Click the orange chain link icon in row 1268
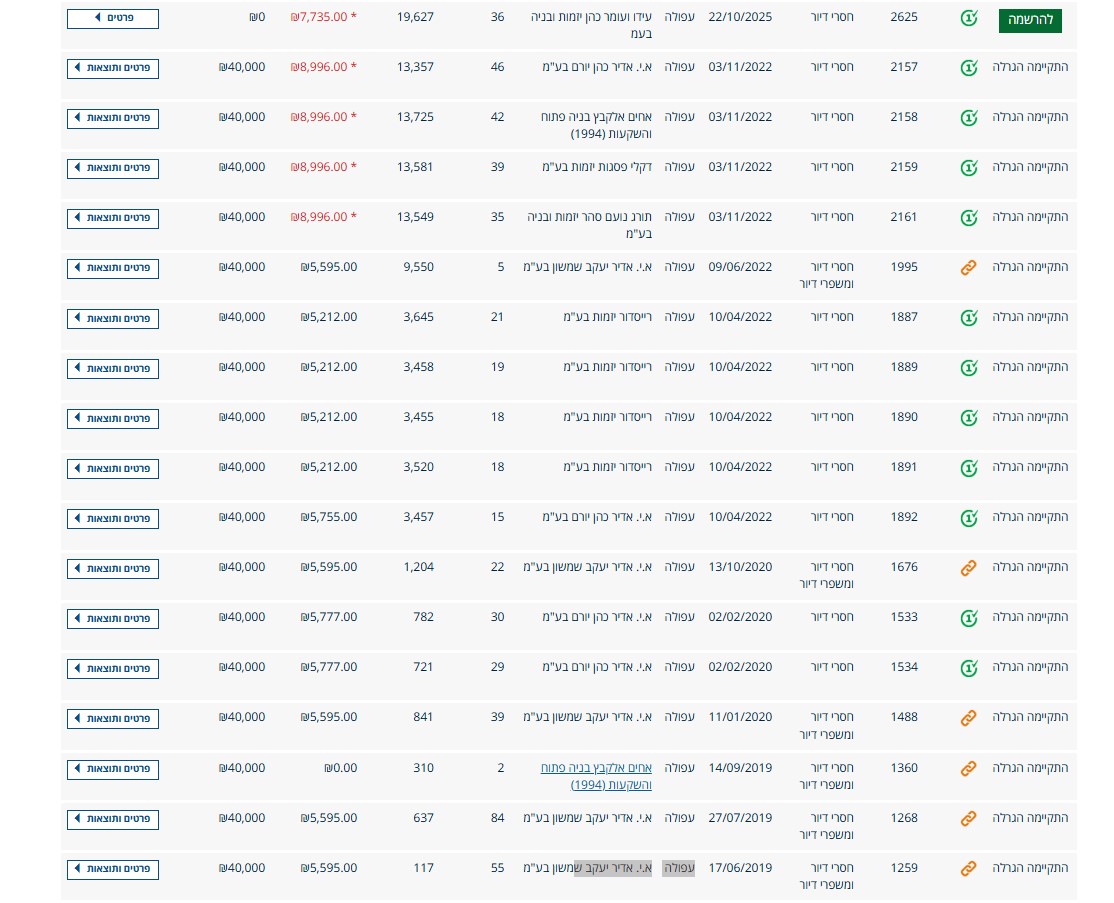 pyautogui.click(x=969, y=818)
